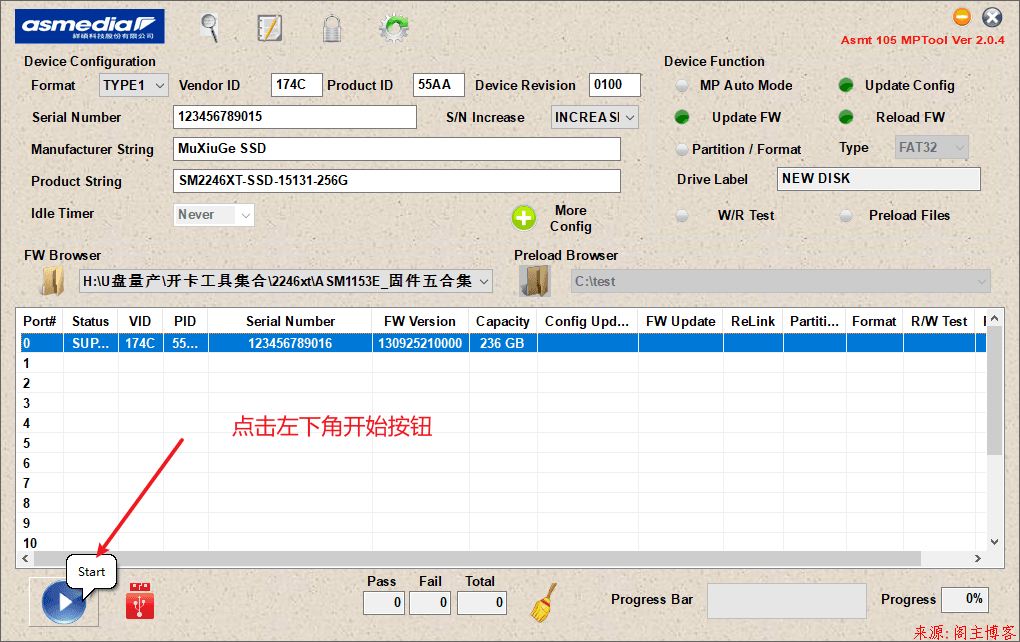Click the Capacity column header
The height and width of the screenshot is (642, 1020).
tap(503, 321)
